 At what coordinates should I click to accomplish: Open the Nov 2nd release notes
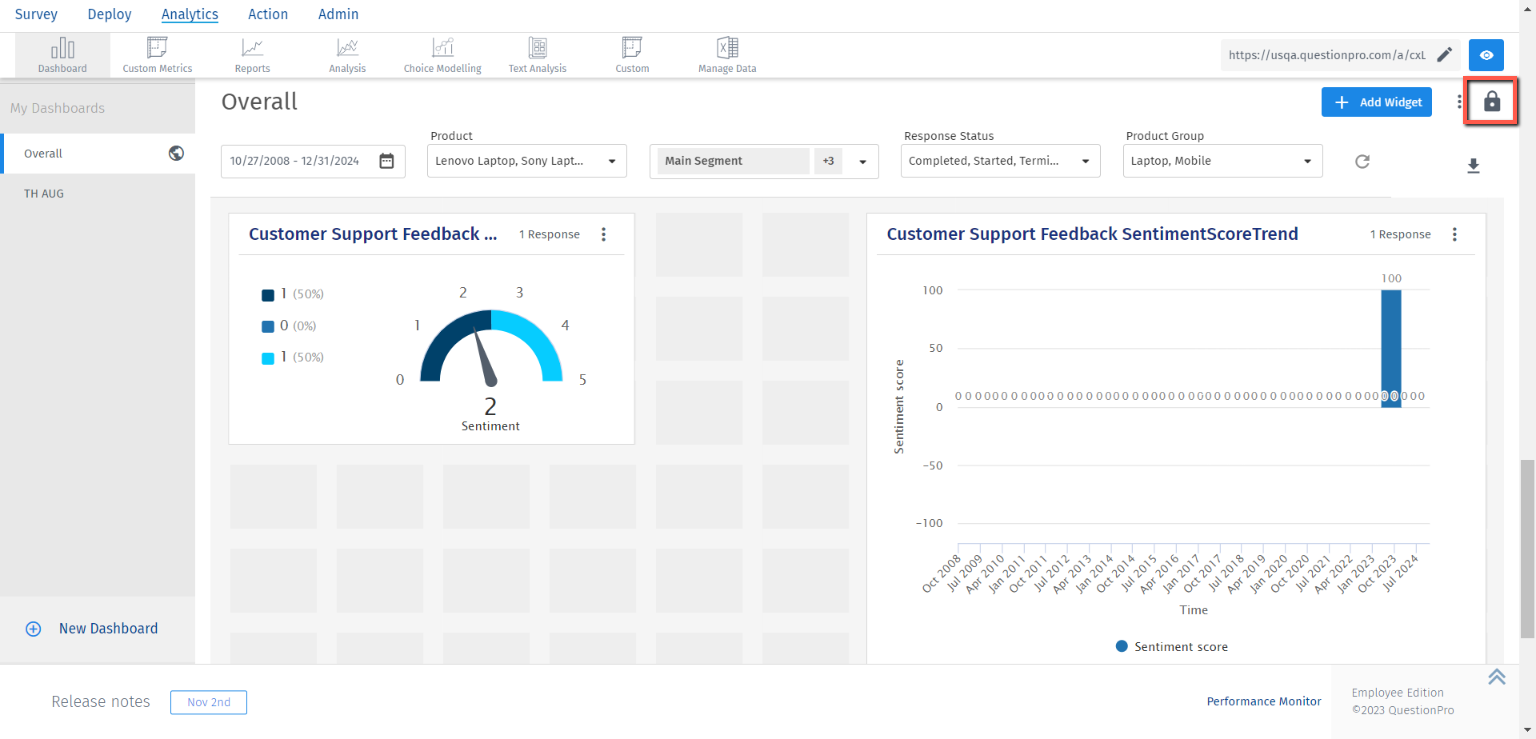pos(208,702)
